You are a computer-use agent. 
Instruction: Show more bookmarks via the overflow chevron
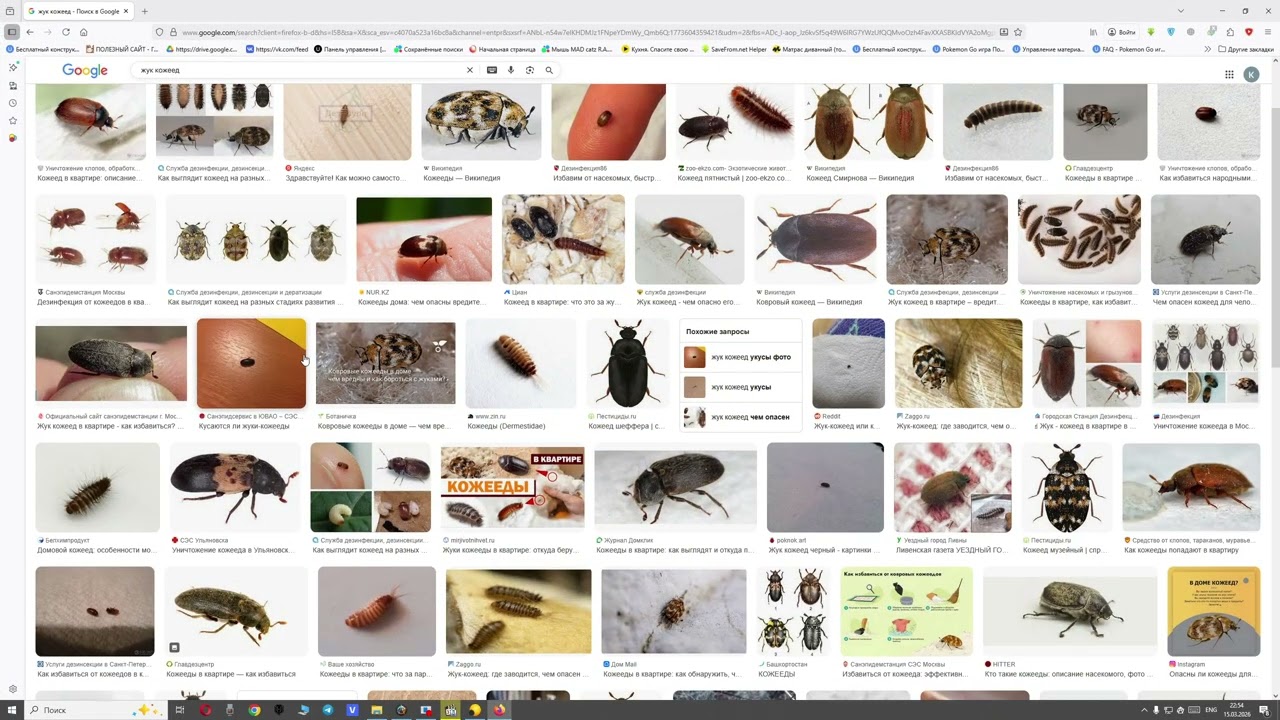point(1208,49)
